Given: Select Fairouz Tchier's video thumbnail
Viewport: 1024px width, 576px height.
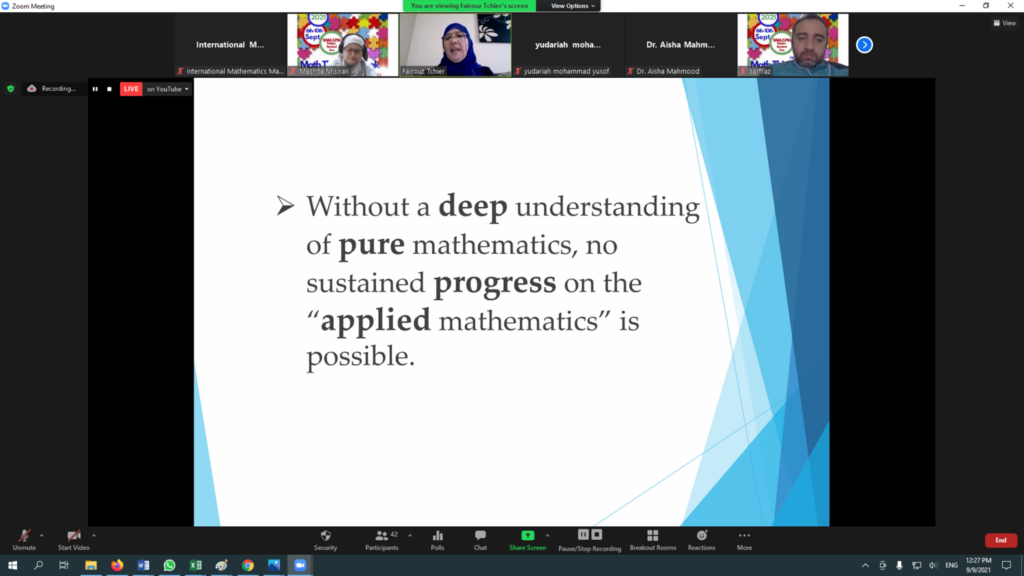Looking at the screenshot, I should pos(455,45).
